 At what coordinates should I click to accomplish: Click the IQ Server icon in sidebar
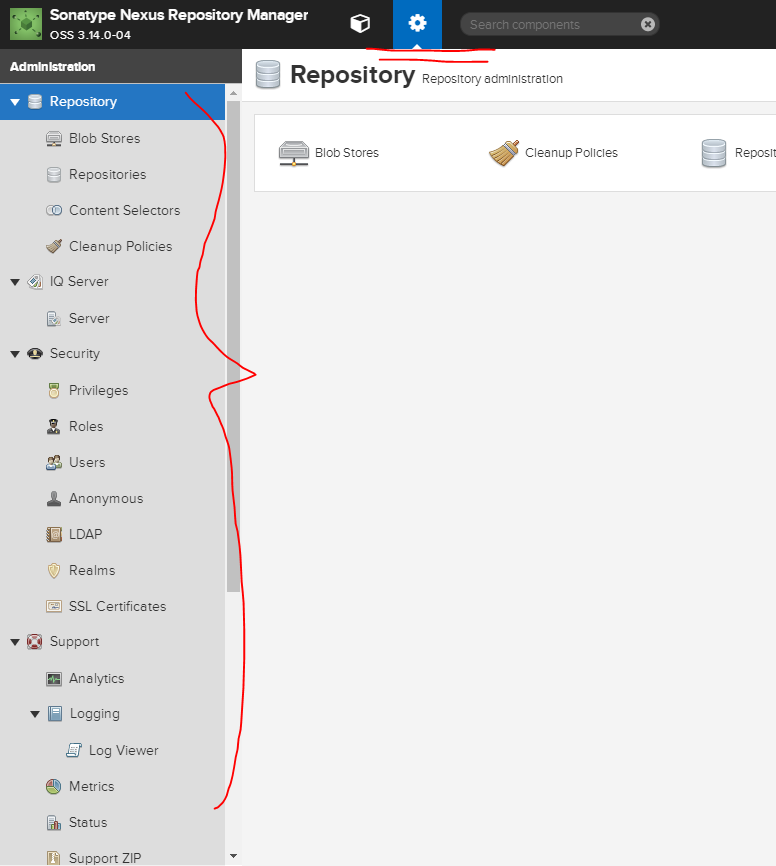[35, 282]
